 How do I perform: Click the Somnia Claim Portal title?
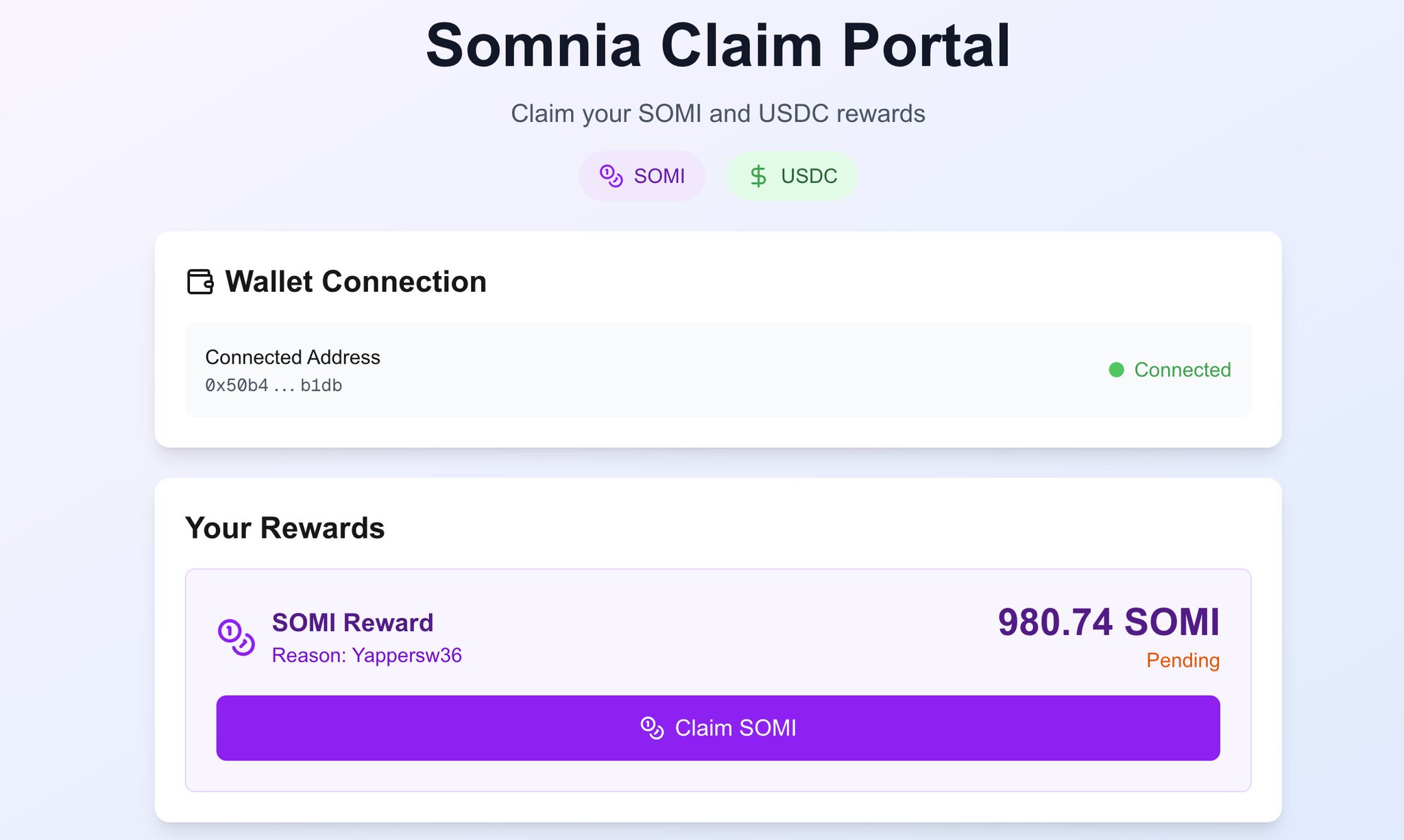(718, 46)
